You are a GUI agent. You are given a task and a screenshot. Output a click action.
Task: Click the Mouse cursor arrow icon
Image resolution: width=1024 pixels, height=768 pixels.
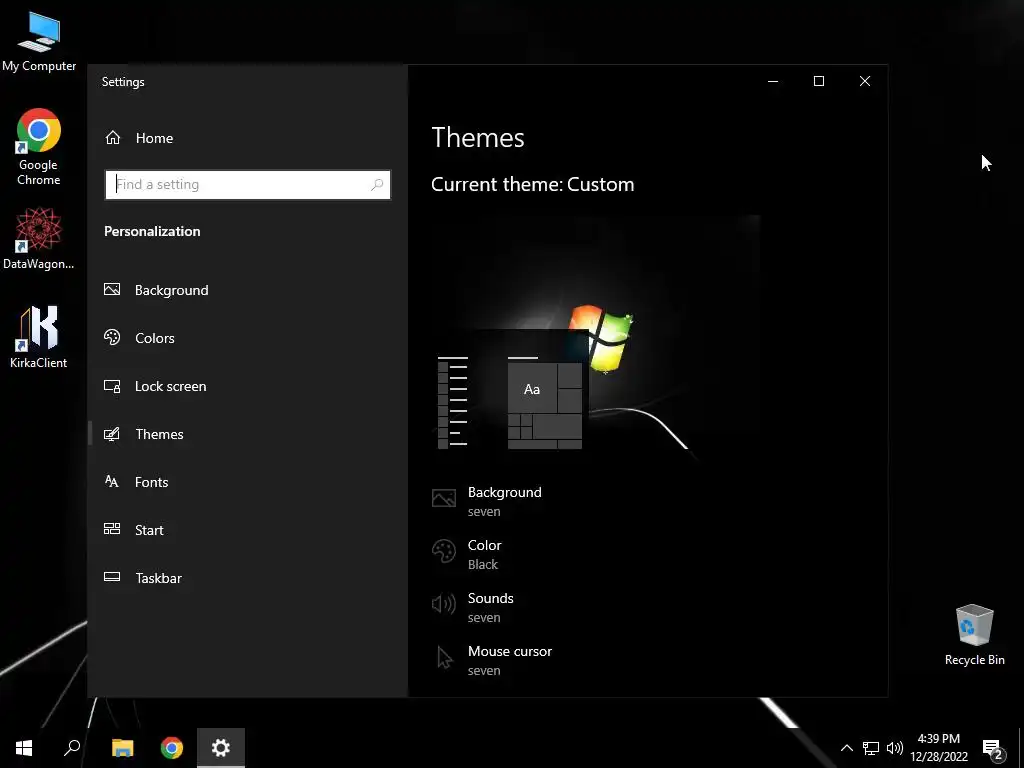coord(445,657)
